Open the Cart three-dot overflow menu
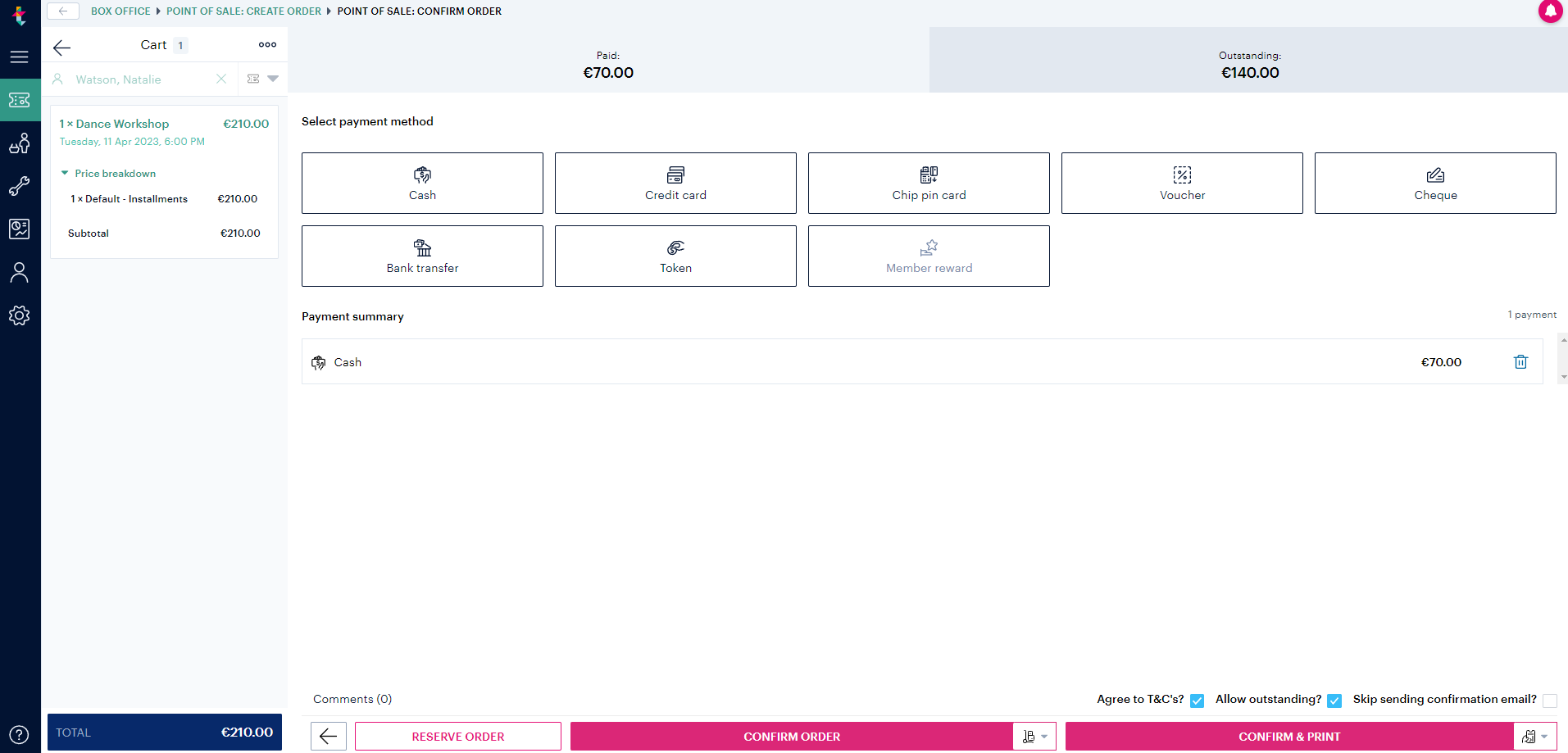The image size is (1568, 753). pyautogui.click(x=267, y=44)
